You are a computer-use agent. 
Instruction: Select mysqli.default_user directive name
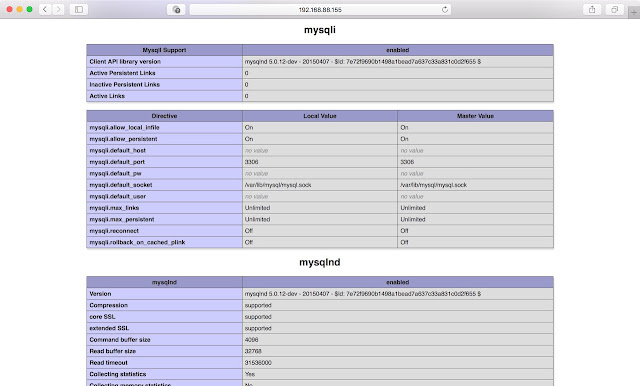click(x=118, y=196)
